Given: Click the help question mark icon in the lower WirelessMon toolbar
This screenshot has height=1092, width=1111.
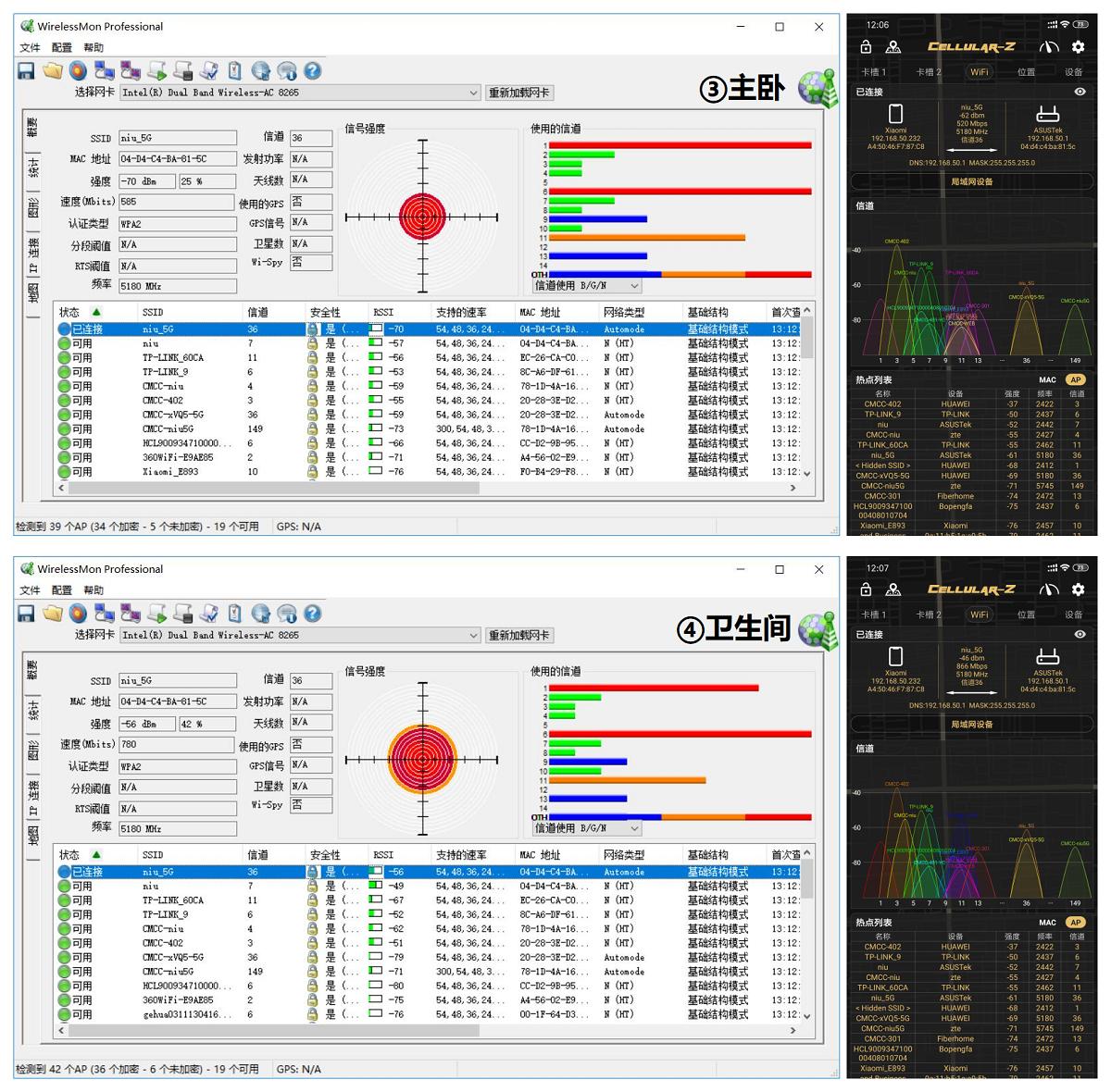Looking at the screenshot, I should tap(313, 614).
